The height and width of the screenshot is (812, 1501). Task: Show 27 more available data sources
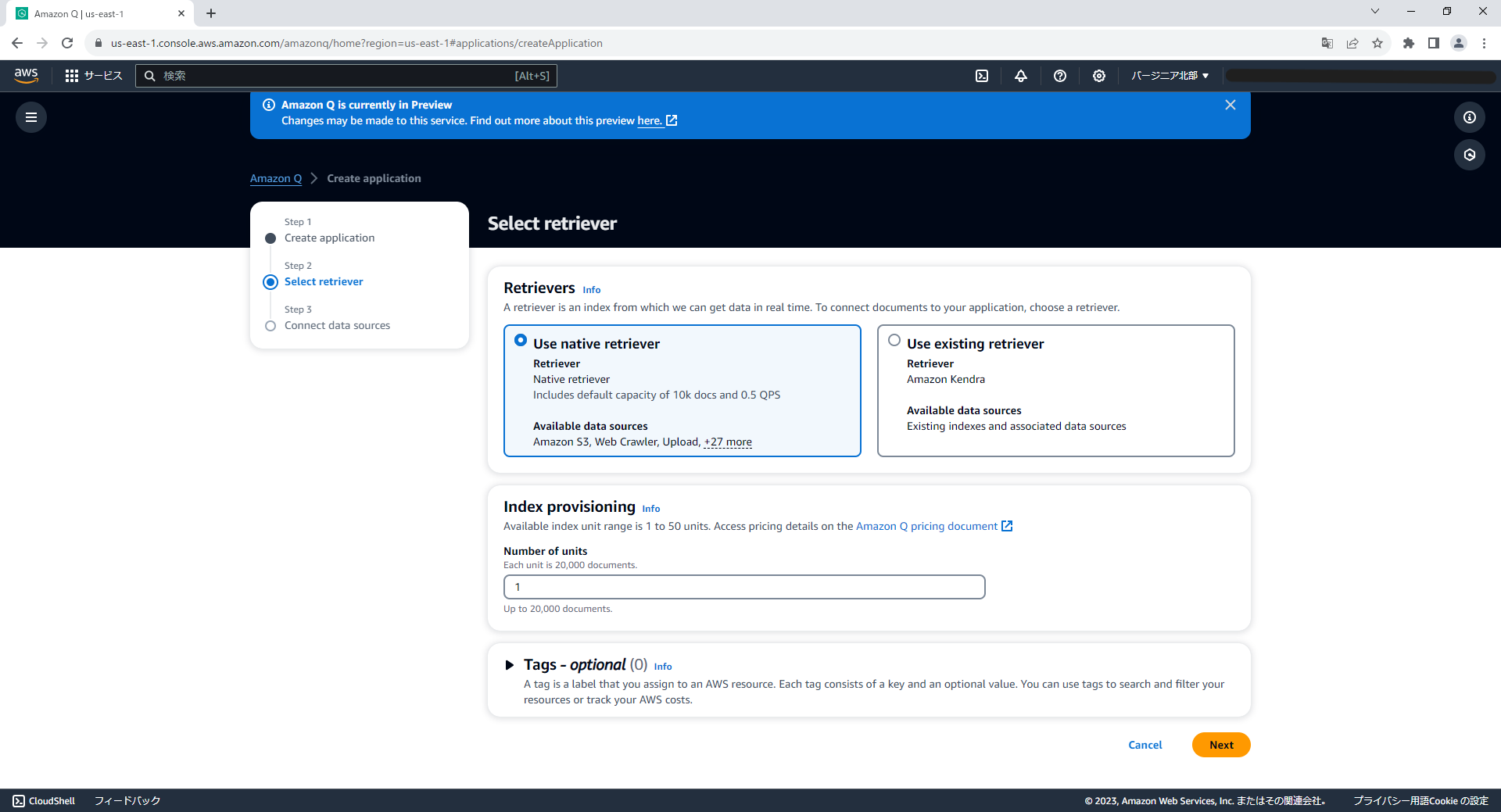(x=728, y=442)
